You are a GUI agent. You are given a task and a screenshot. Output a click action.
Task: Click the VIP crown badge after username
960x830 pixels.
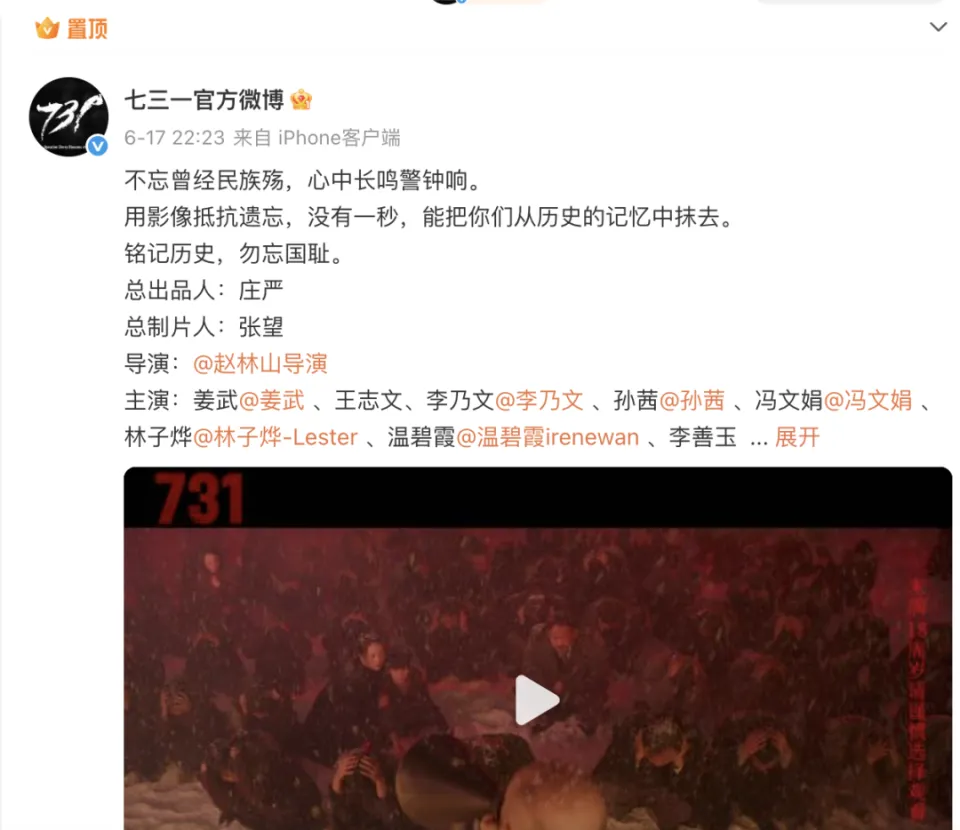[x=301, y=100]
